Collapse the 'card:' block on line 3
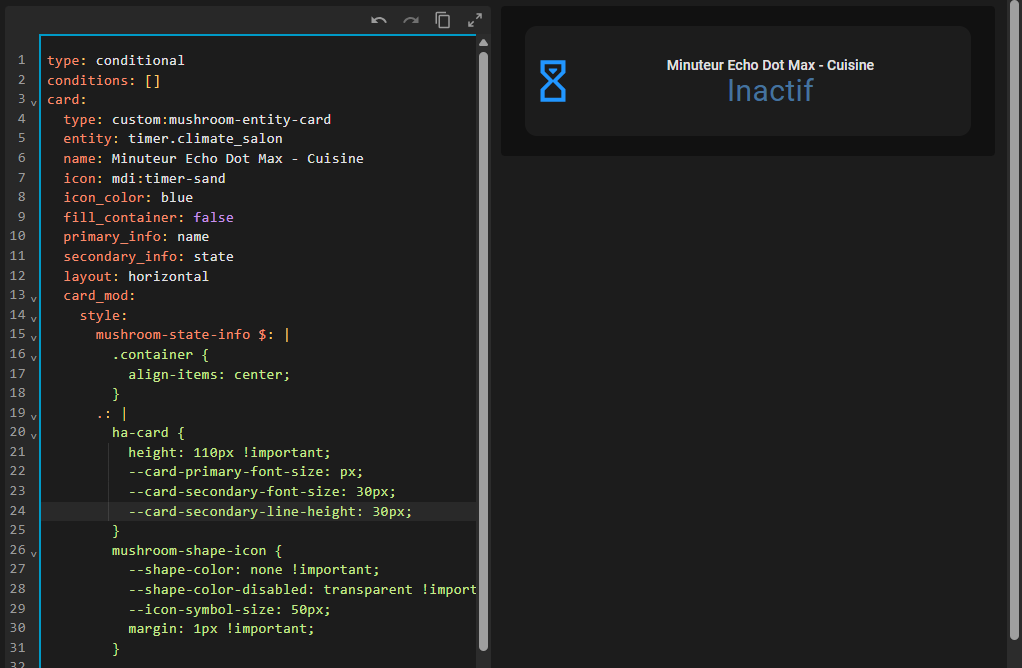The width and height of the screenshot is (1022, 668). pyautogui.click(x=33, y=101)
